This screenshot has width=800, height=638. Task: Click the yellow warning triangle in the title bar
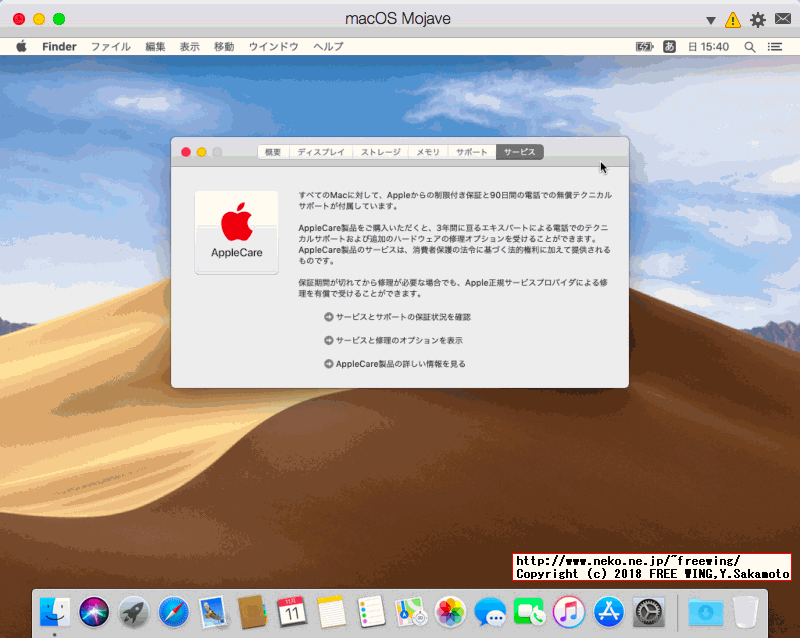coord(732,20)
